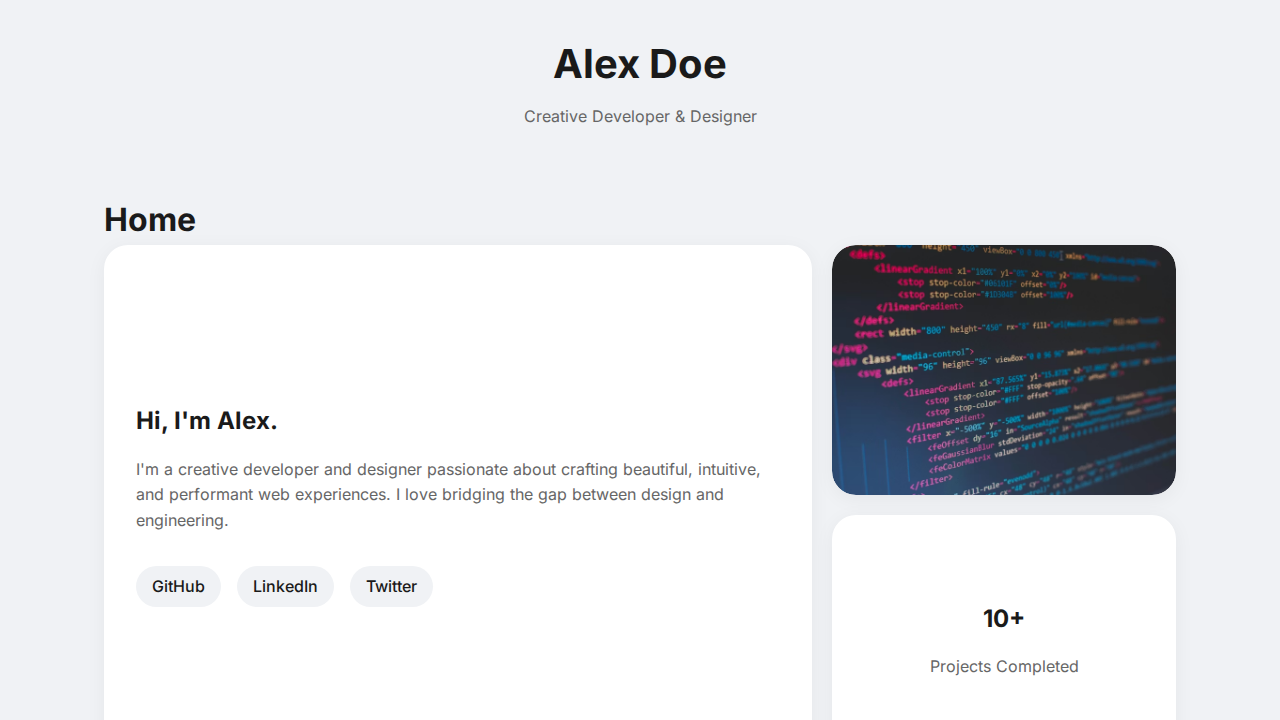
Task: Select the 'Creative Developer & Designer' subtitle
Action: point(640,116)
